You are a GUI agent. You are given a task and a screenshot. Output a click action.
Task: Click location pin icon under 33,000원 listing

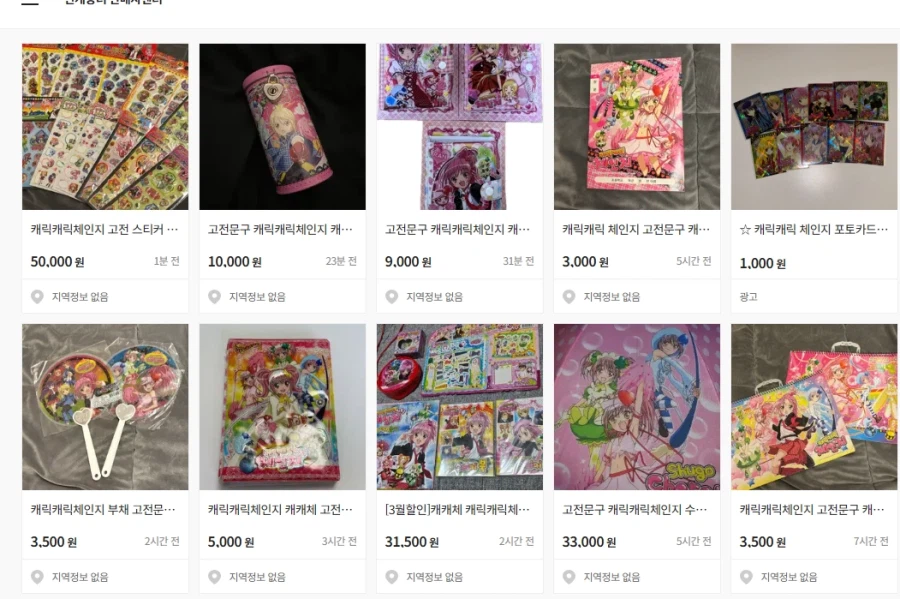coord(569,577)
